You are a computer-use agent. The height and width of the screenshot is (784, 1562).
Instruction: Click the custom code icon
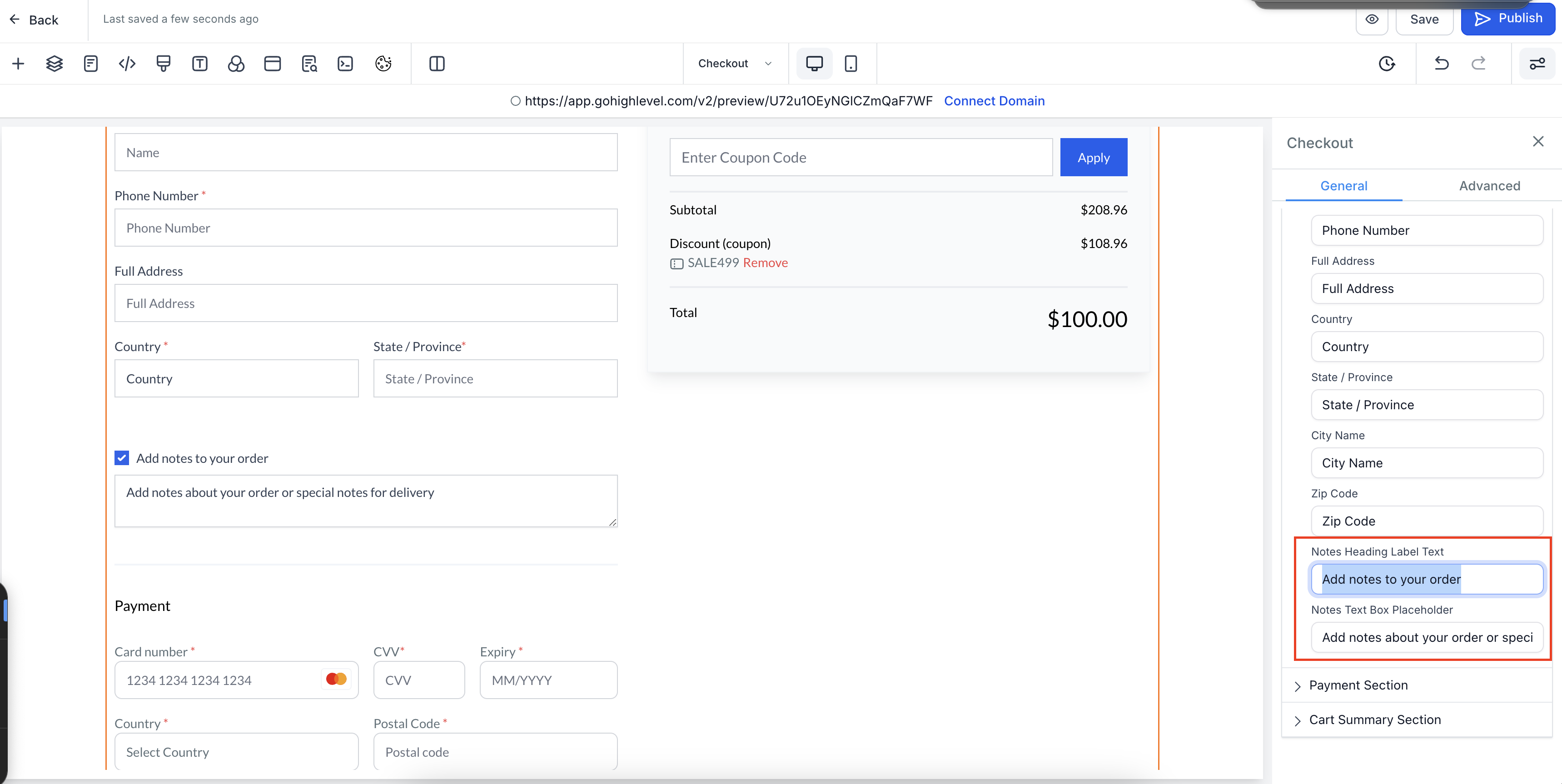click(127, 64)
